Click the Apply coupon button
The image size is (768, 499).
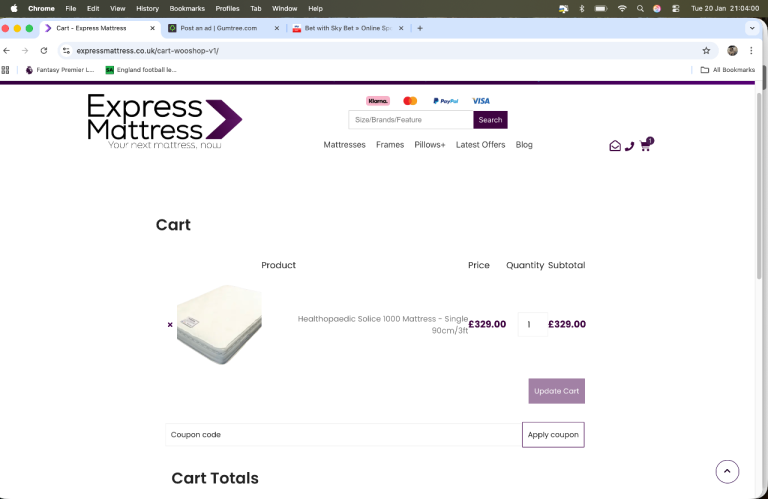coord(553,435)
